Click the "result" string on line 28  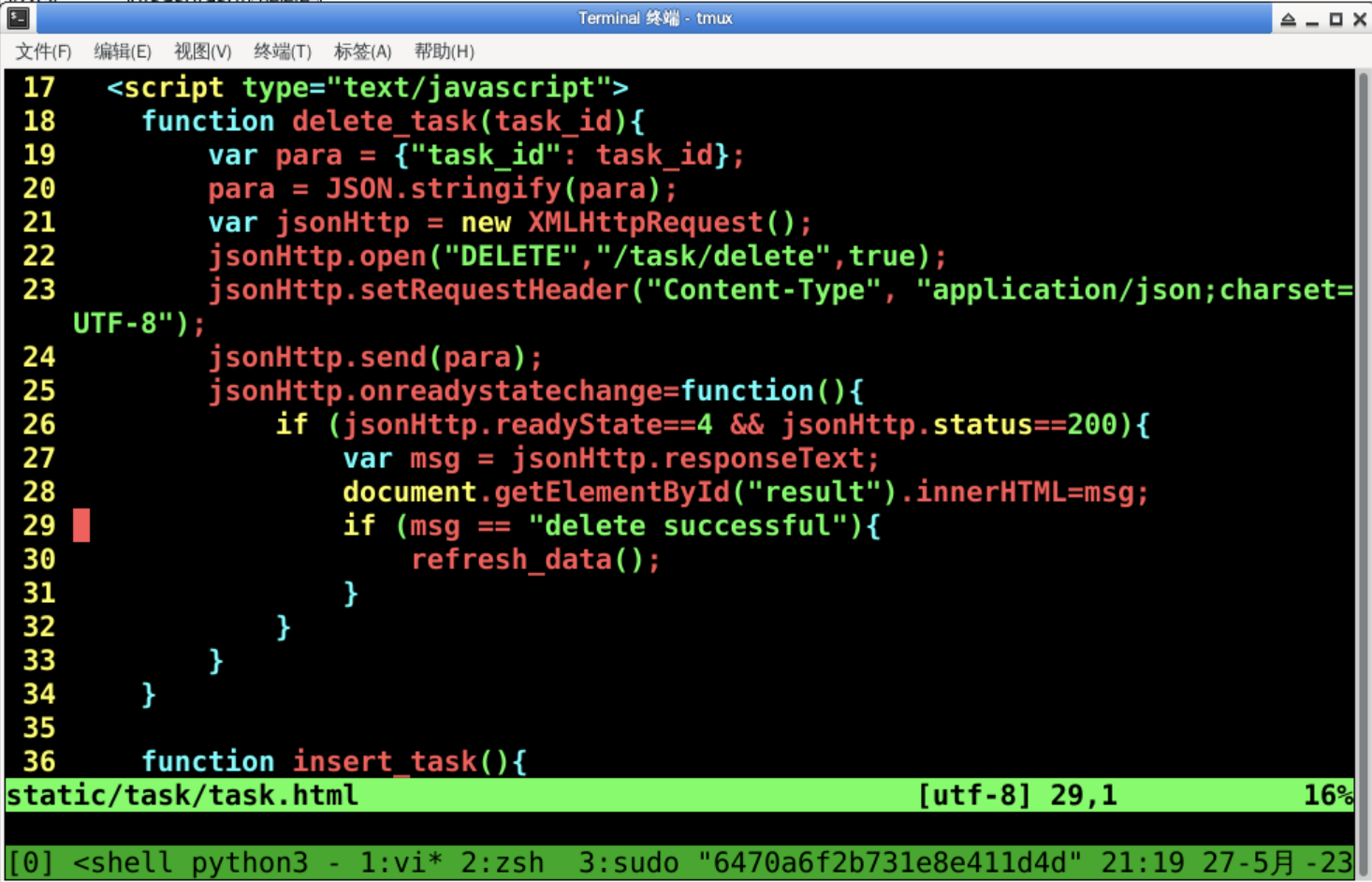(x=814, y=492)
